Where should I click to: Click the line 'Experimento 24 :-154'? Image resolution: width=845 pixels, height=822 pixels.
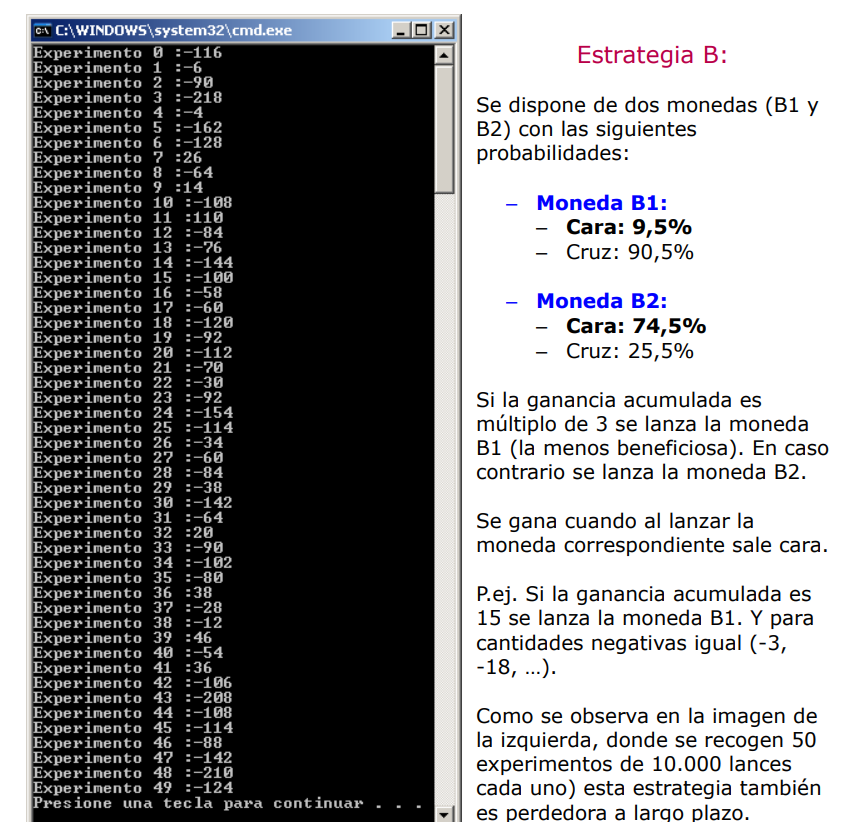pyautogui.click(x=133, y=413)
